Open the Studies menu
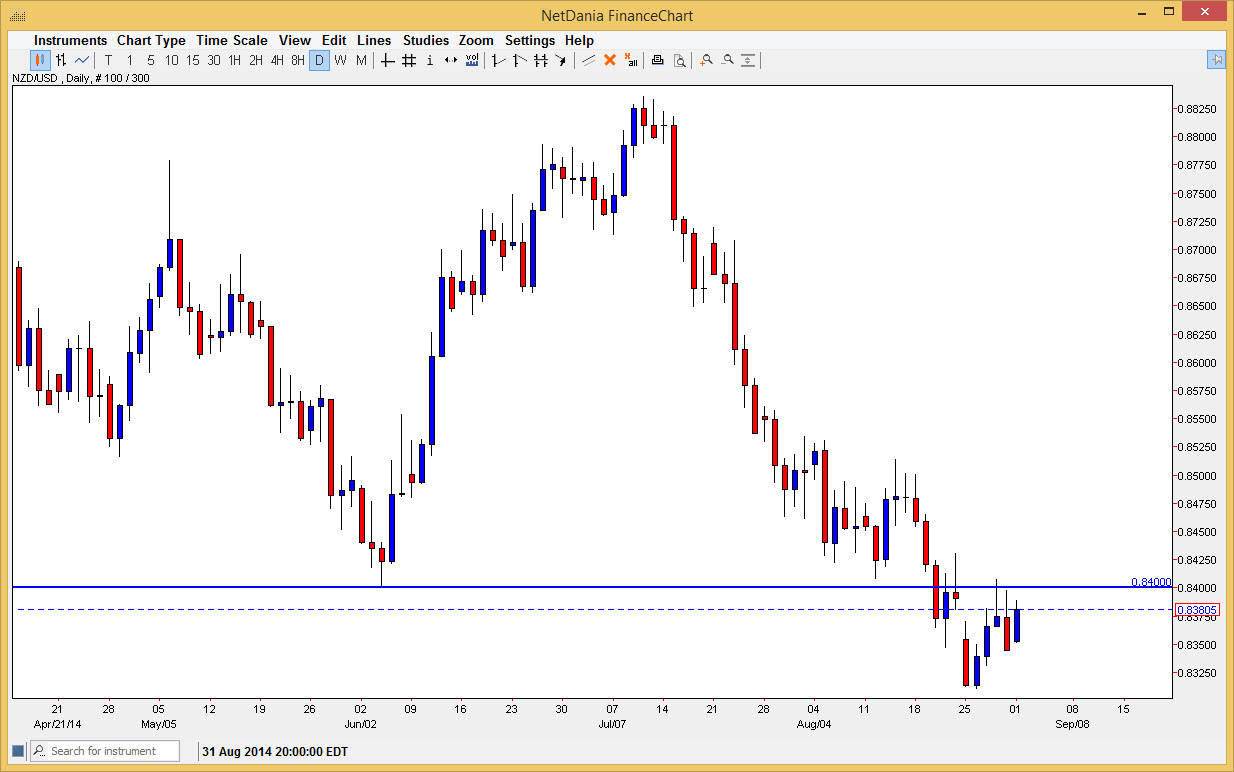 [425, 40]
